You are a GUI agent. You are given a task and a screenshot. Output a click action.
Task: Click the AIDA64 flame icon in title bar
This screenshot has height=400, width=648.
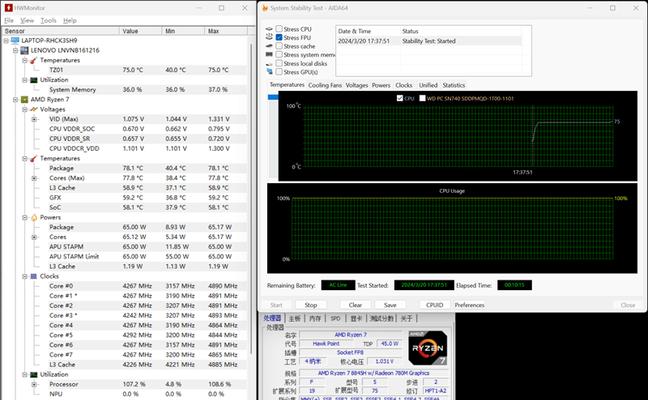265,8
